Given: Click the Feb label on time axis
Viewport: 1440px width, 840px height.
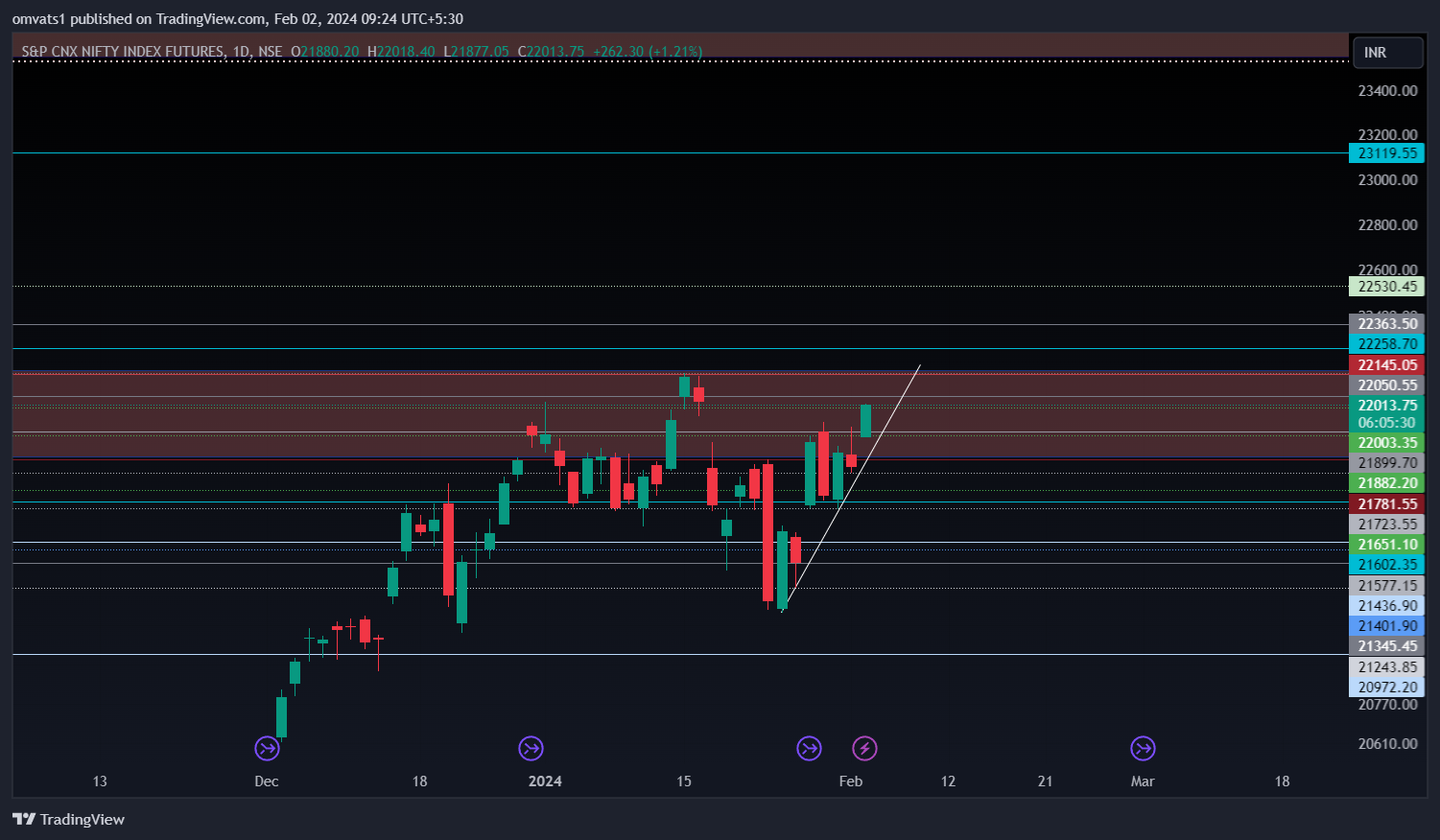Looking at the screenshot, I should click(851, 782).
